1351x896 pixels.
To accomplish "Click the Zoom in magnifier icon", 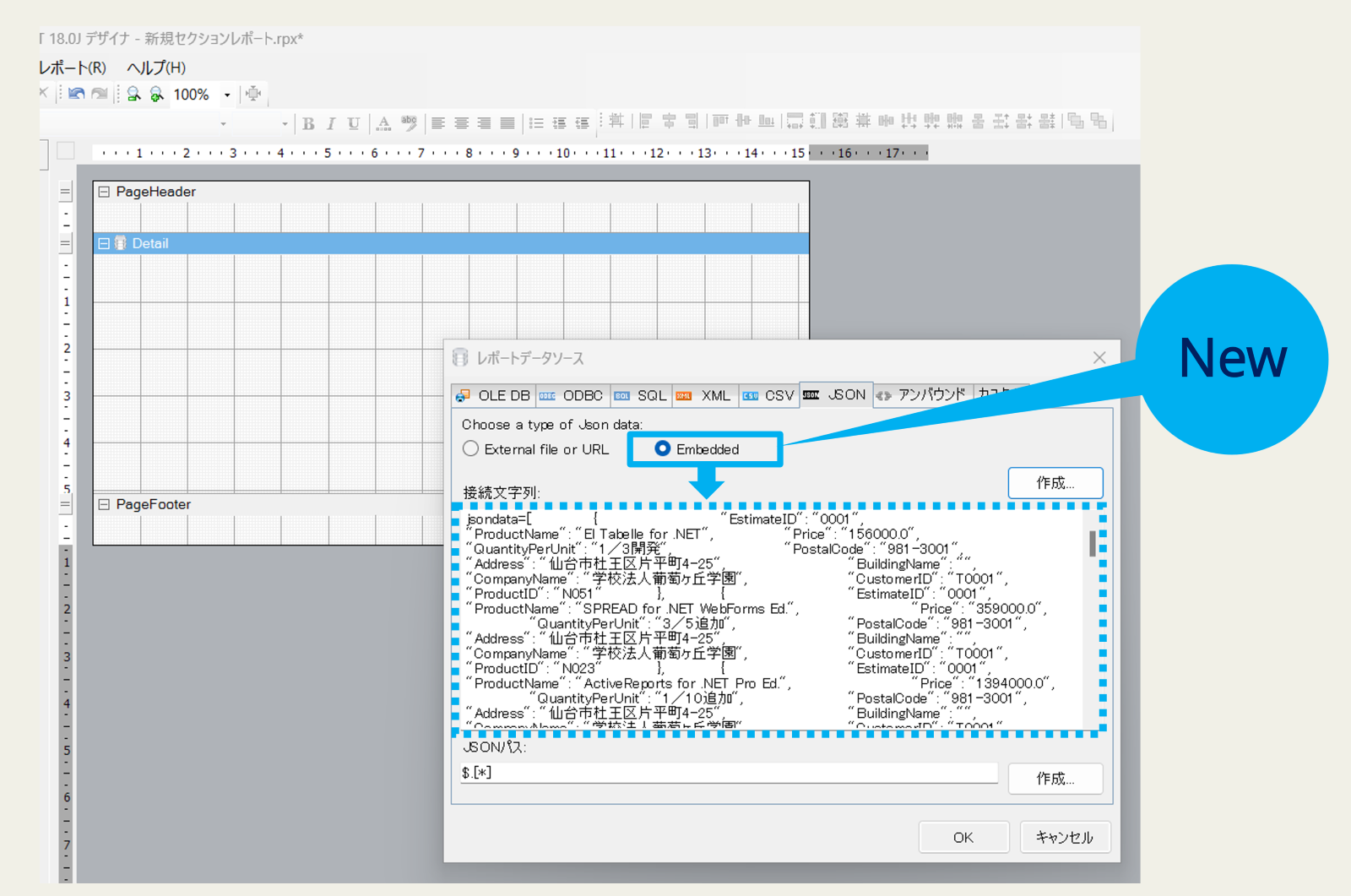I will click(x=156, y=94).
